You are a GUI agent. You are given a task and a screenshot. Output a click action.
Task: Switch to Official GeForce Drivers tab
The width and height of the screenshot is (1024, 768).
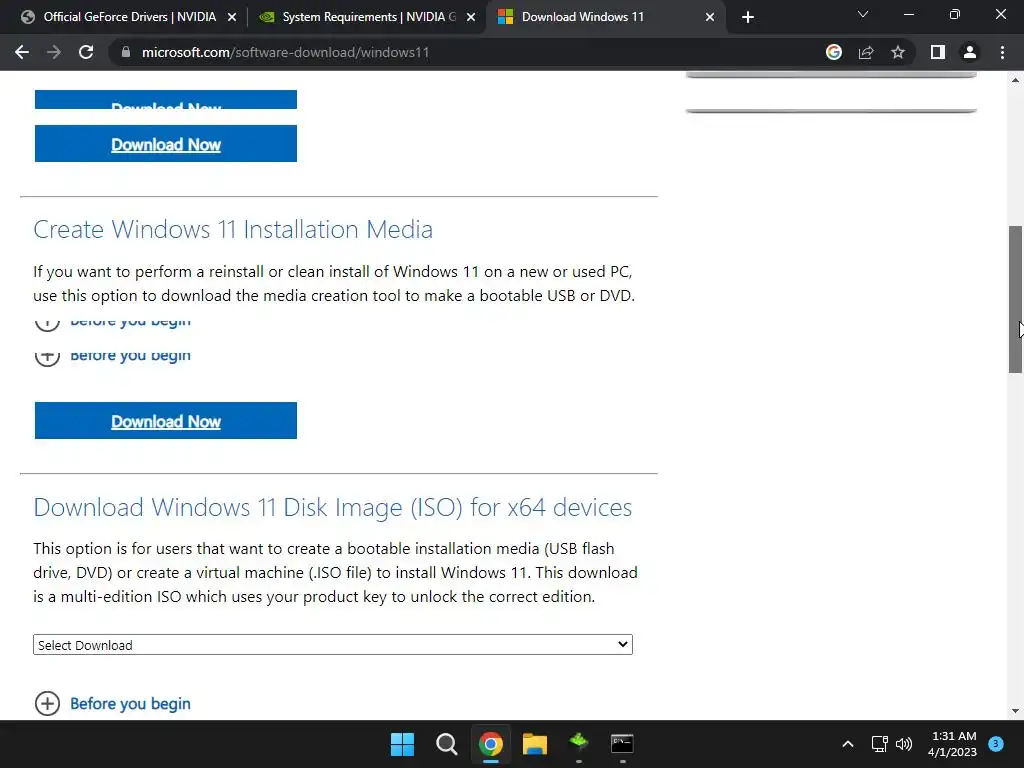(x=129, y=17)
